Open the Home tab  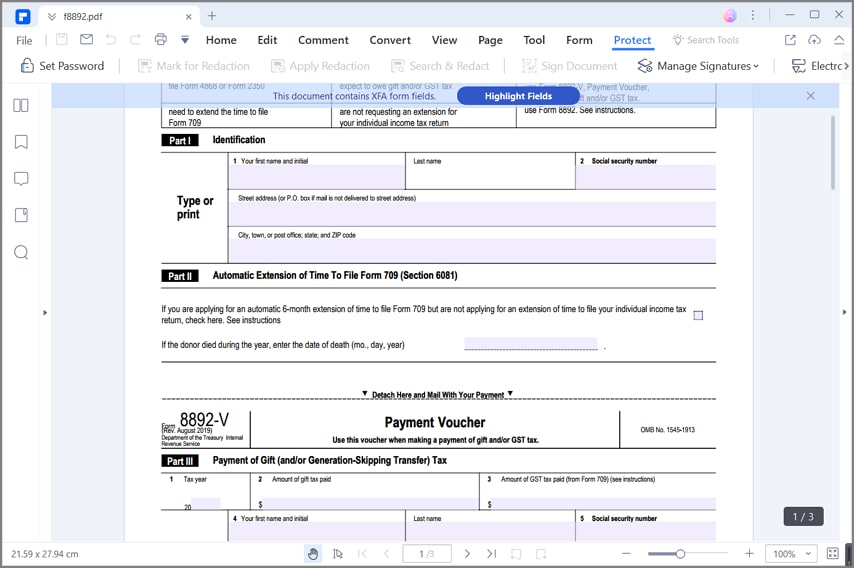(x=221, y=40)
